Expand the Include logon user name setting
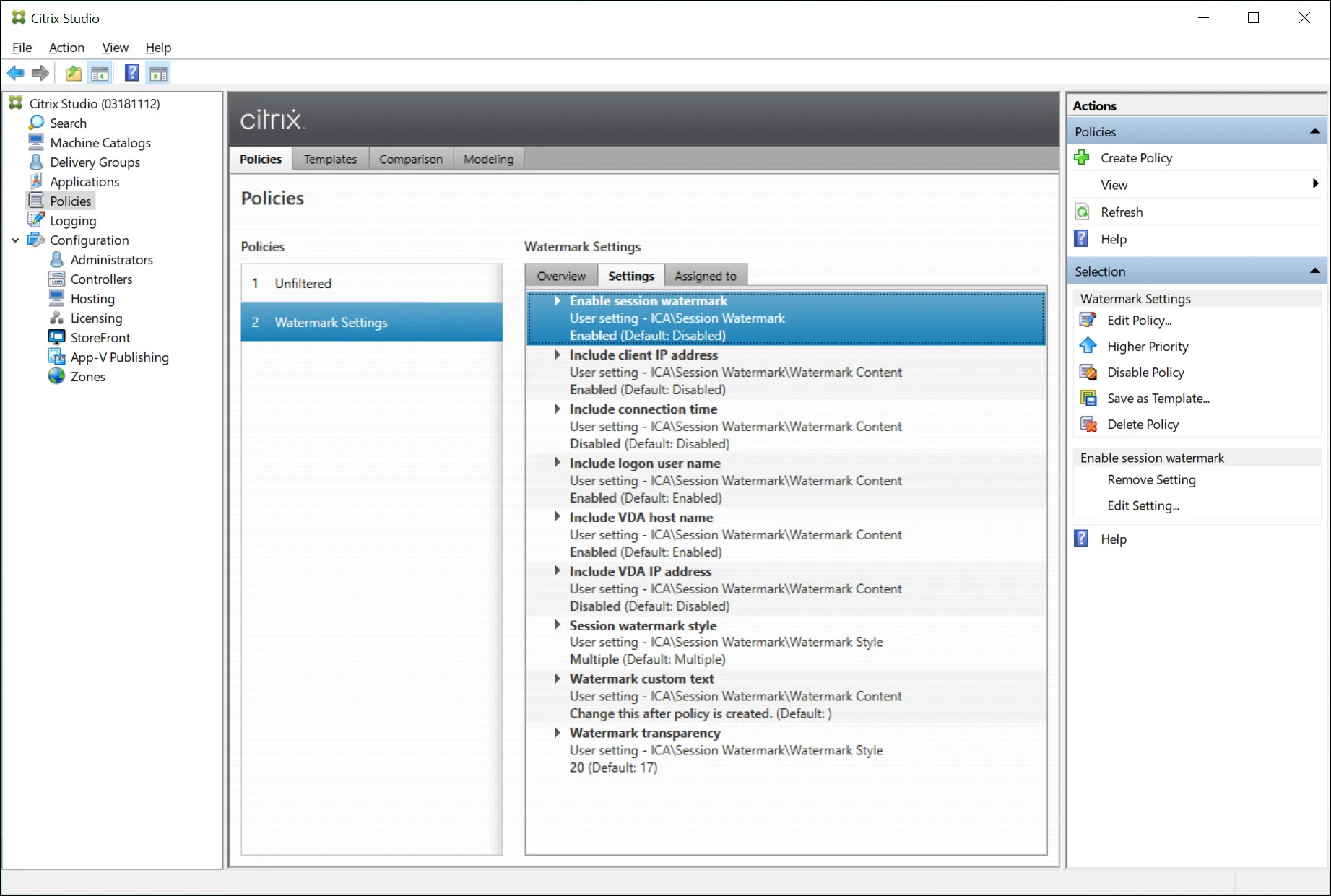This screenshot has width=1331, height=896. (x=557, y=462)
